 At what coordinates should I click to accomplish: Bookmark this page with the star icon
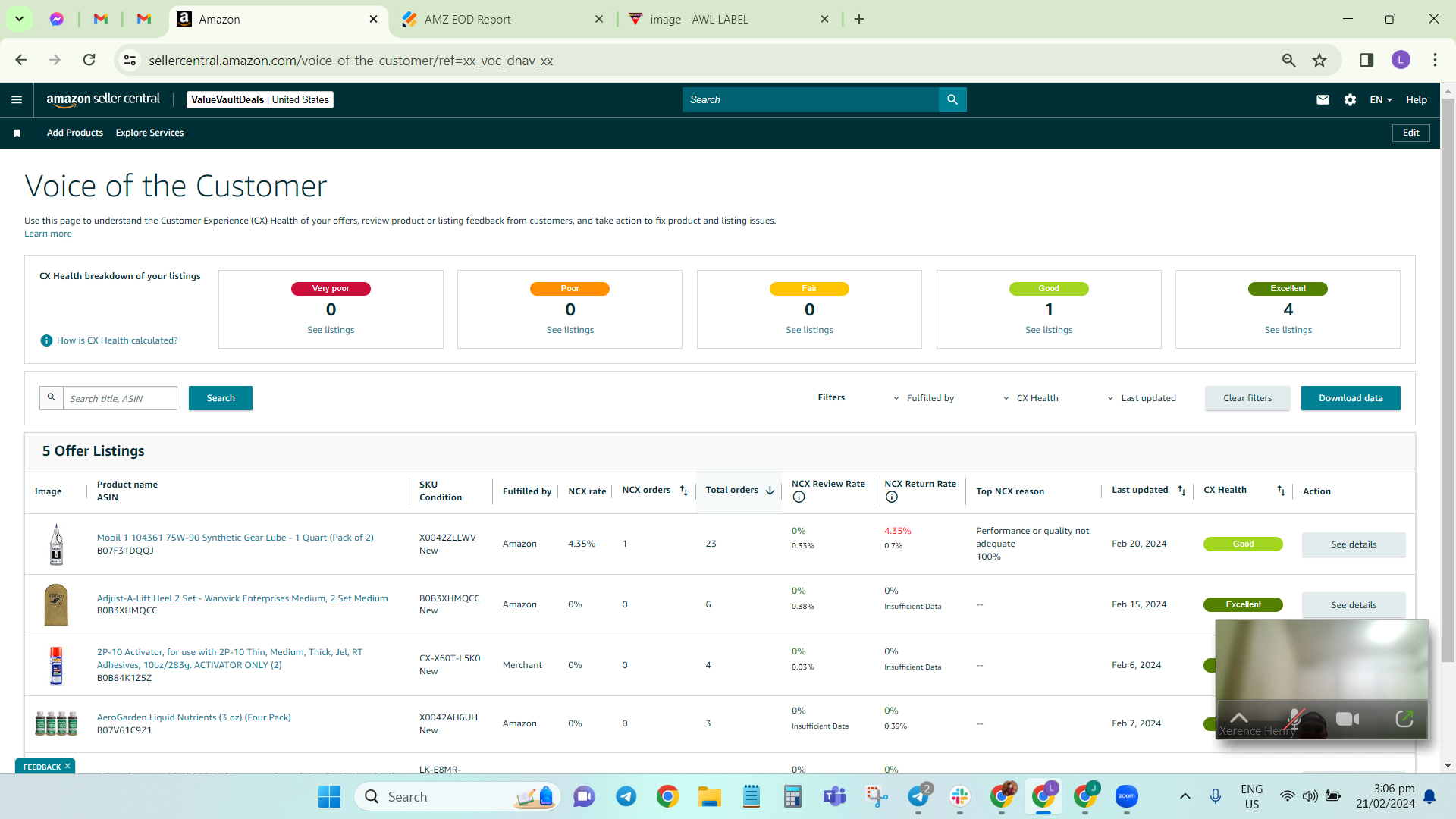1319,60
